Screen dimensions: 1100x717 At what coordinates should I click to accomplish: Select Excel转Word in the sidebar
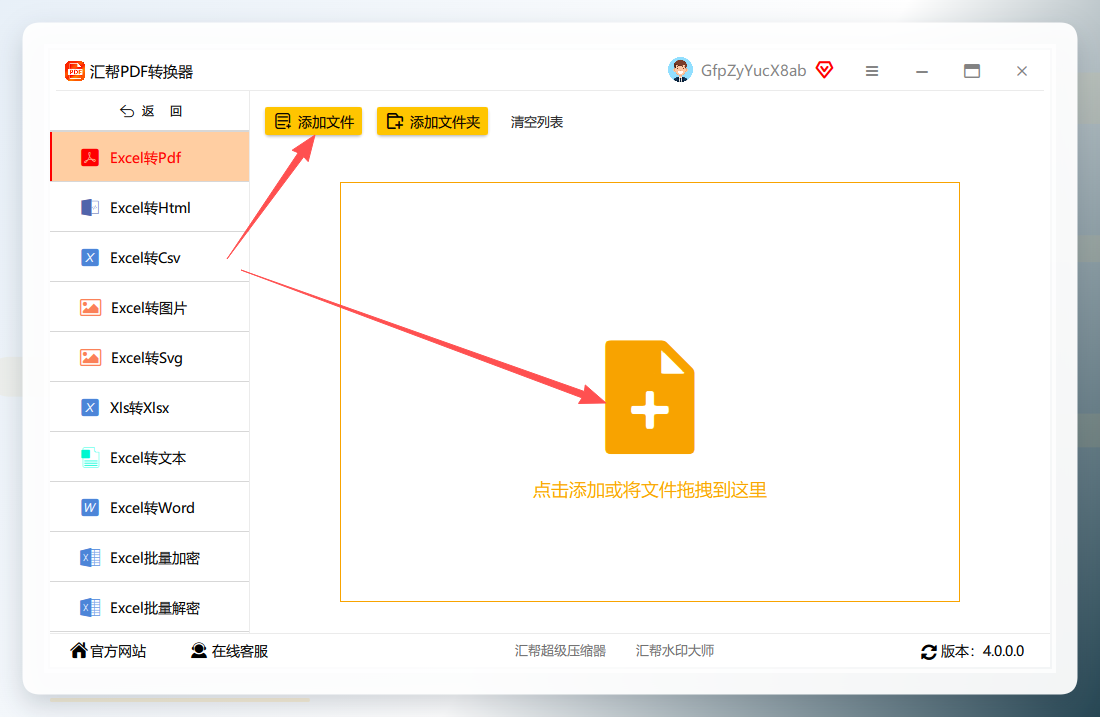pos(149,507)
